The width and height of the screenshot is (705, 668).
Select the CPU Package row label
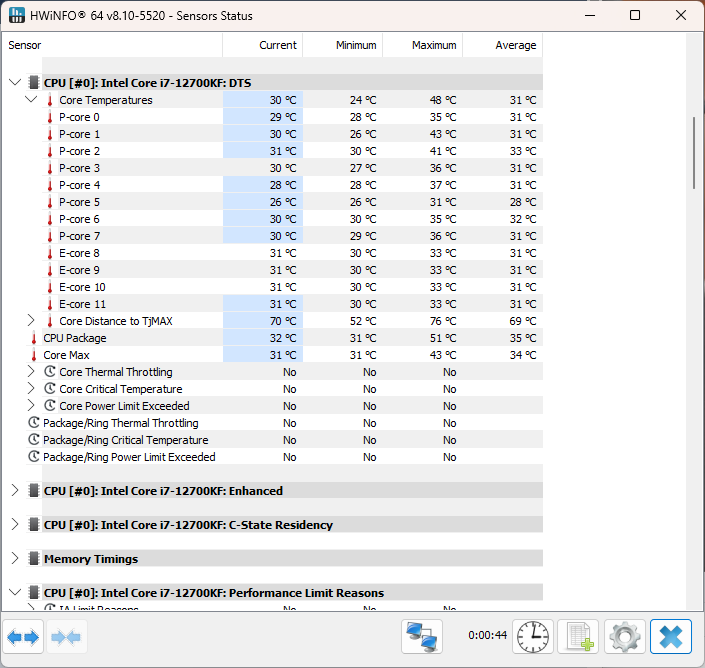tap(75, 338)
